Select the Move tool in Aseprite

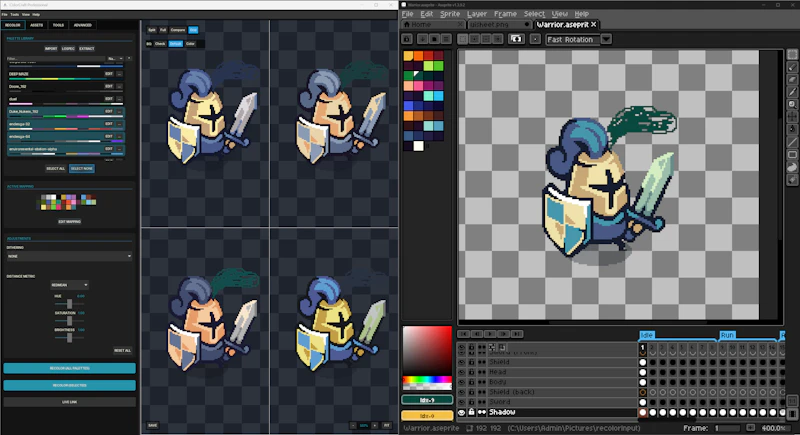[792, 117]
